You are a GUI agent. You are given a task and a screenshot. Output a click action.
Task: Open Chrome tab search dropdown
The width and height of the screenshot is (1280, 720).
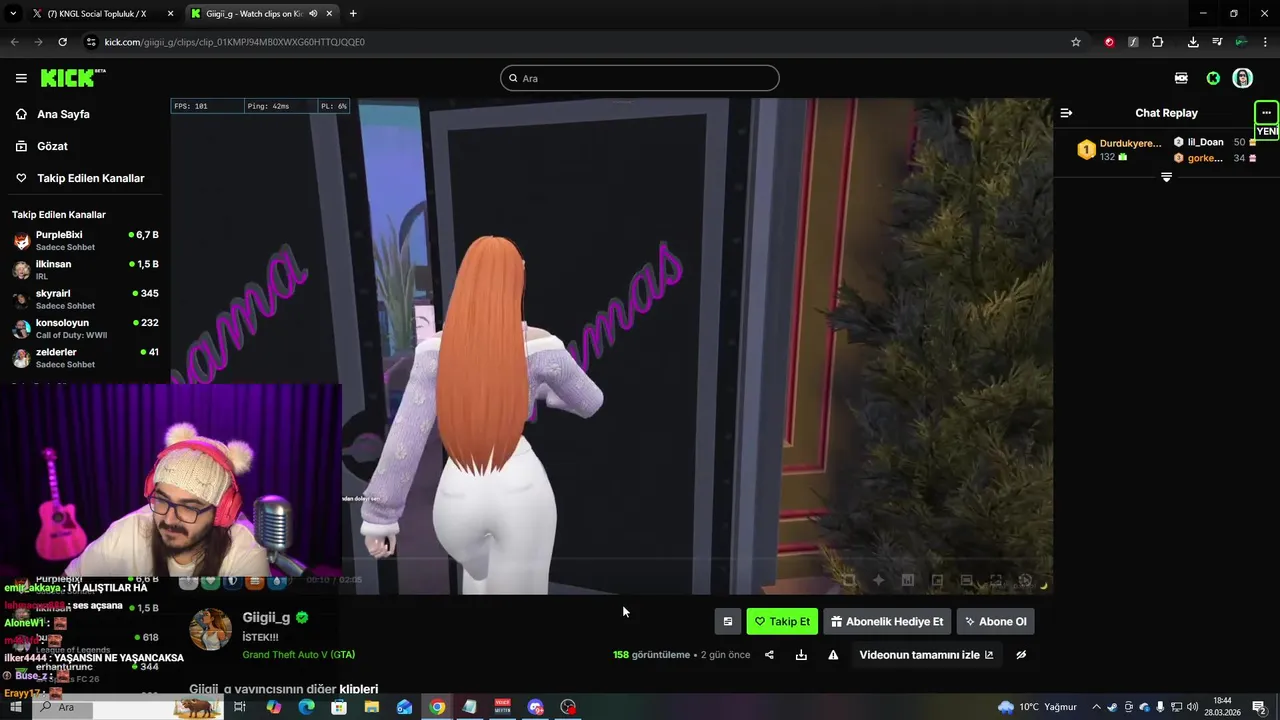[13, 14]
